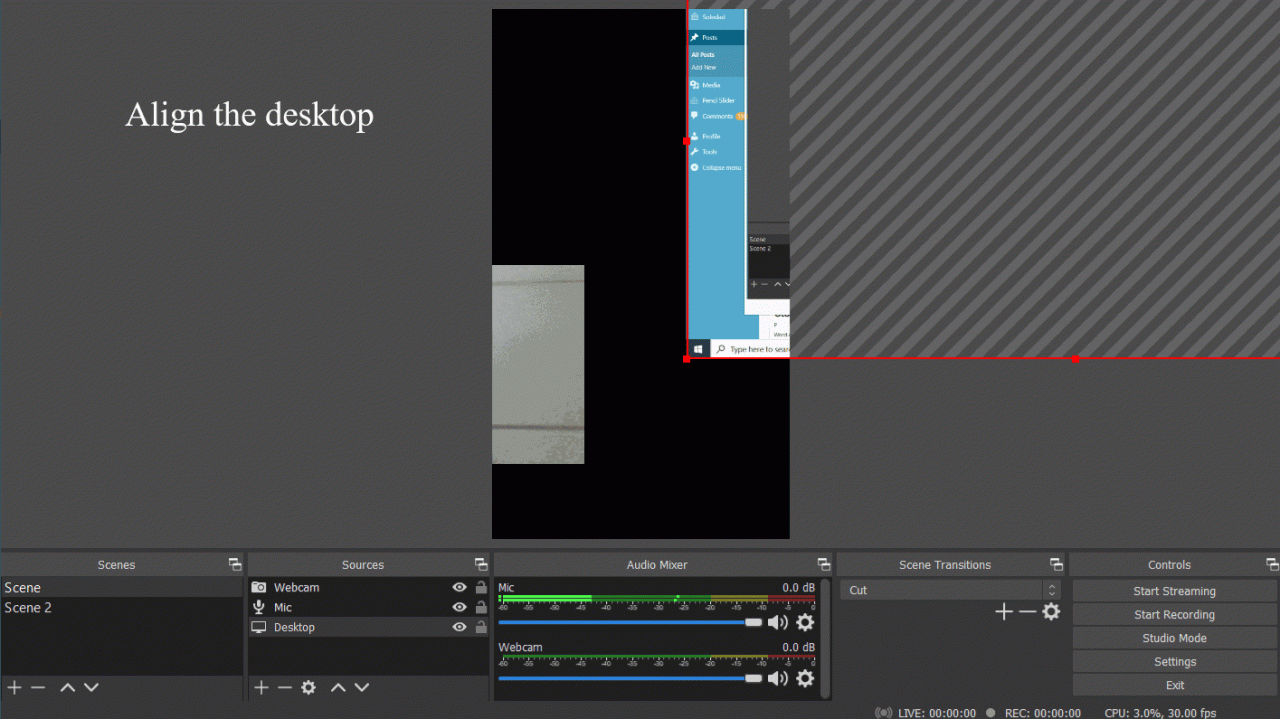Image resolution: width=1280 pixels, height=719 pixels.
Task: Click the bottom-left red resize handle
Action: pos(686,358)
